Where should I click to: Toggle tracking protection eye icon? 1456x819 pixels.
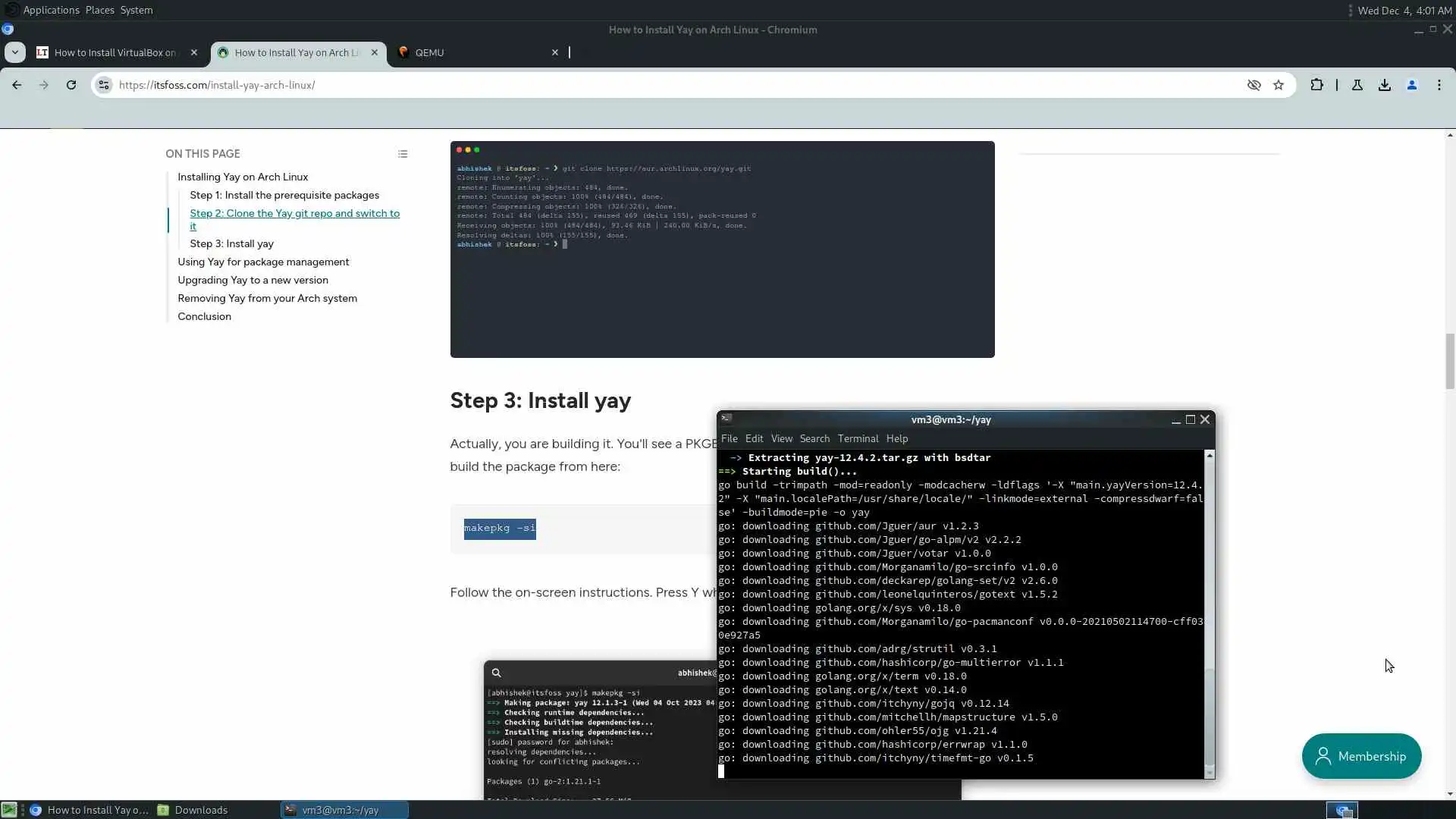pyautogui.click(x=1254, y=85)
